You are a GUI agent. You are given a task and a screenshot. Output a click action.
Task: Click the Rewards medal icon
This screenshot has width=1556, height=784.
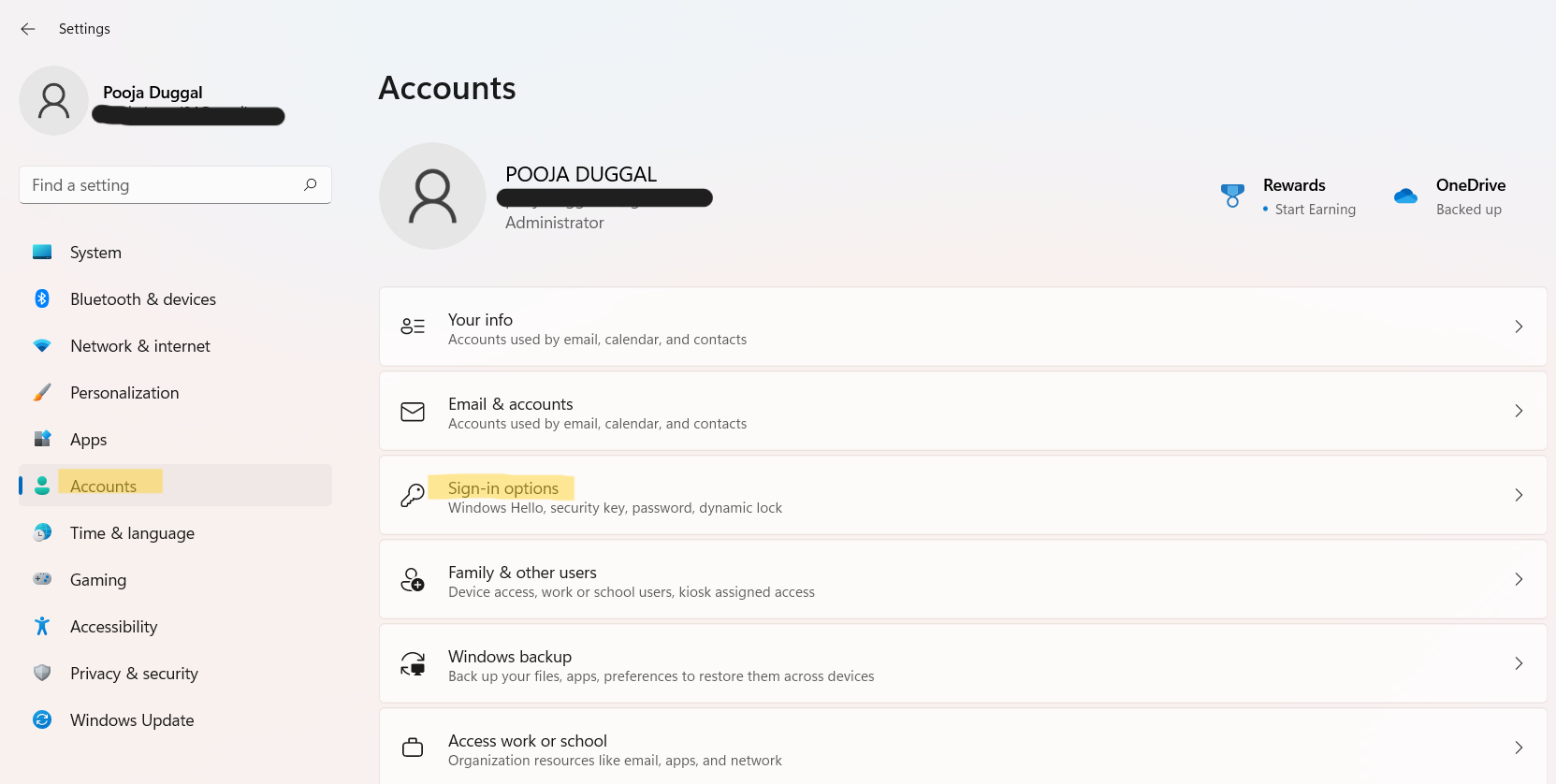[x=1232, y=196]
